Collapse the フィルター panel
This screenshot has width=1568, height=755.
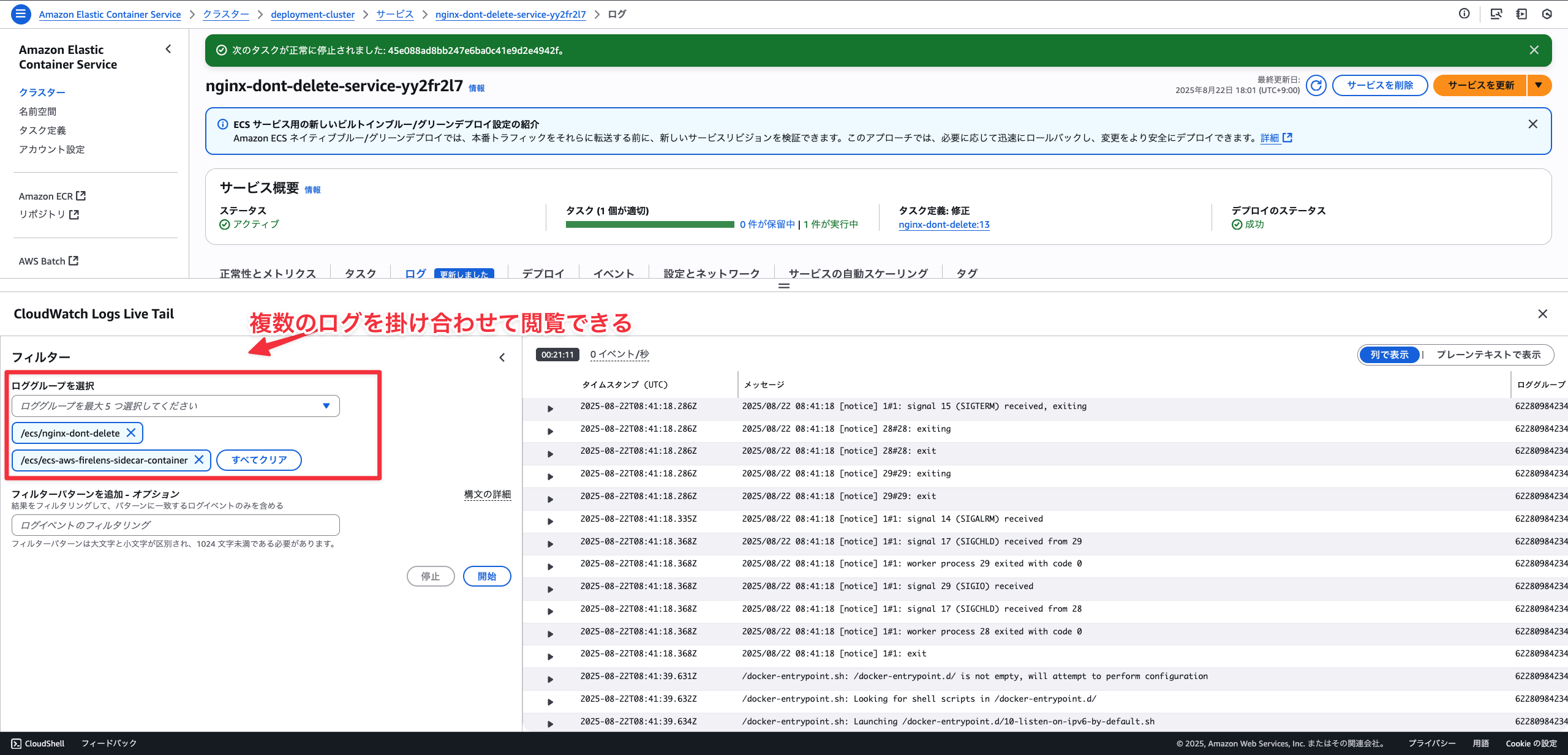502,357
